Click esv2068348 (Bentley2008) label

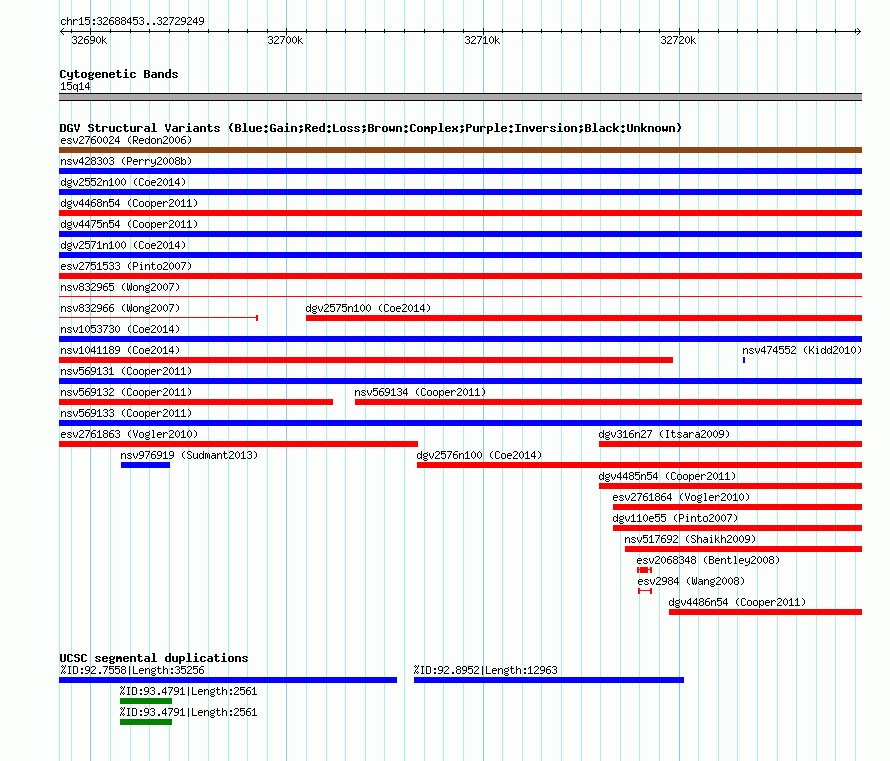coord(708,560)
